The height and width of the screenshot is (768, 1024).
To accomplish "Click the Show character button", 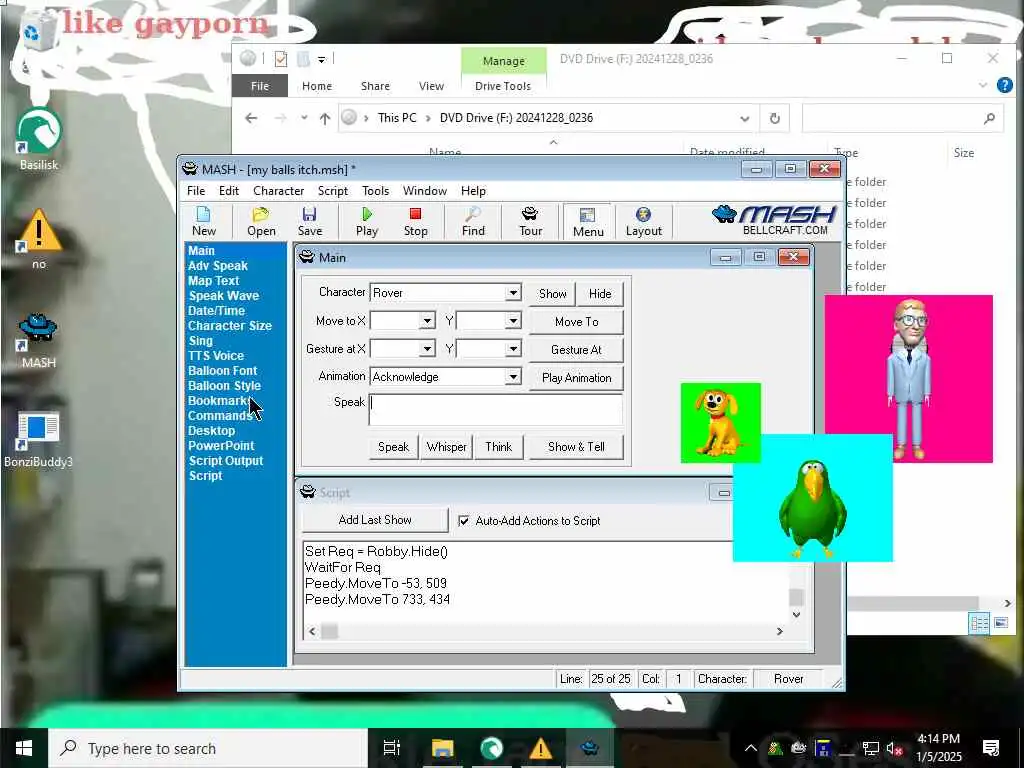I will pos(552,294).
